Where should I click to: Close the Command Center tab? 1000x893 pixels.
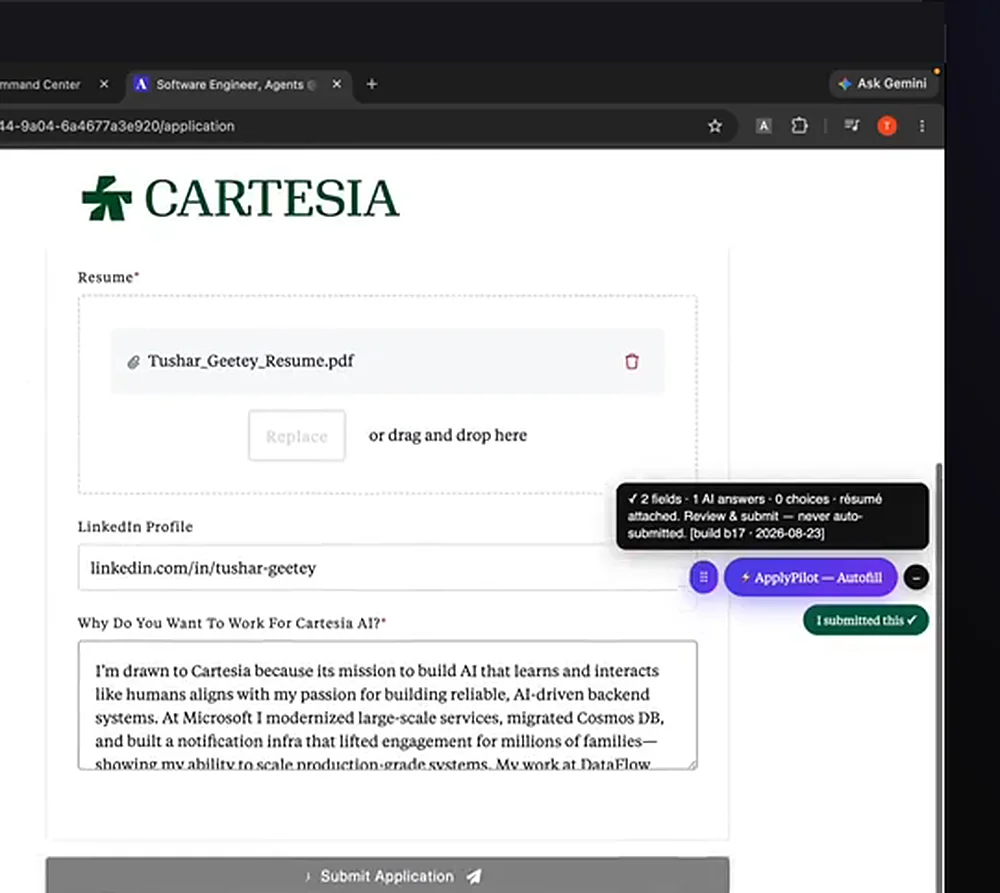[104, 84]
